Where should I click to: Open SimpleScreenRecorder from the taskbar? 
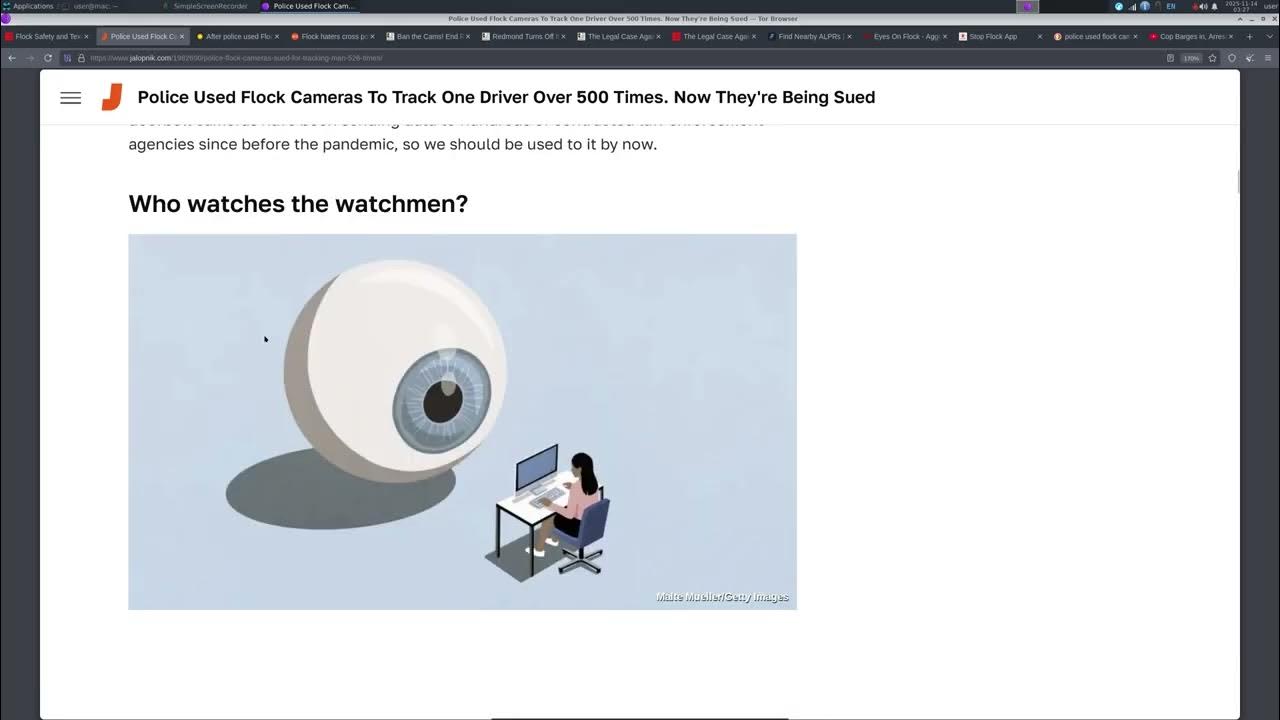pyautogui.click(x=209, y=6)
